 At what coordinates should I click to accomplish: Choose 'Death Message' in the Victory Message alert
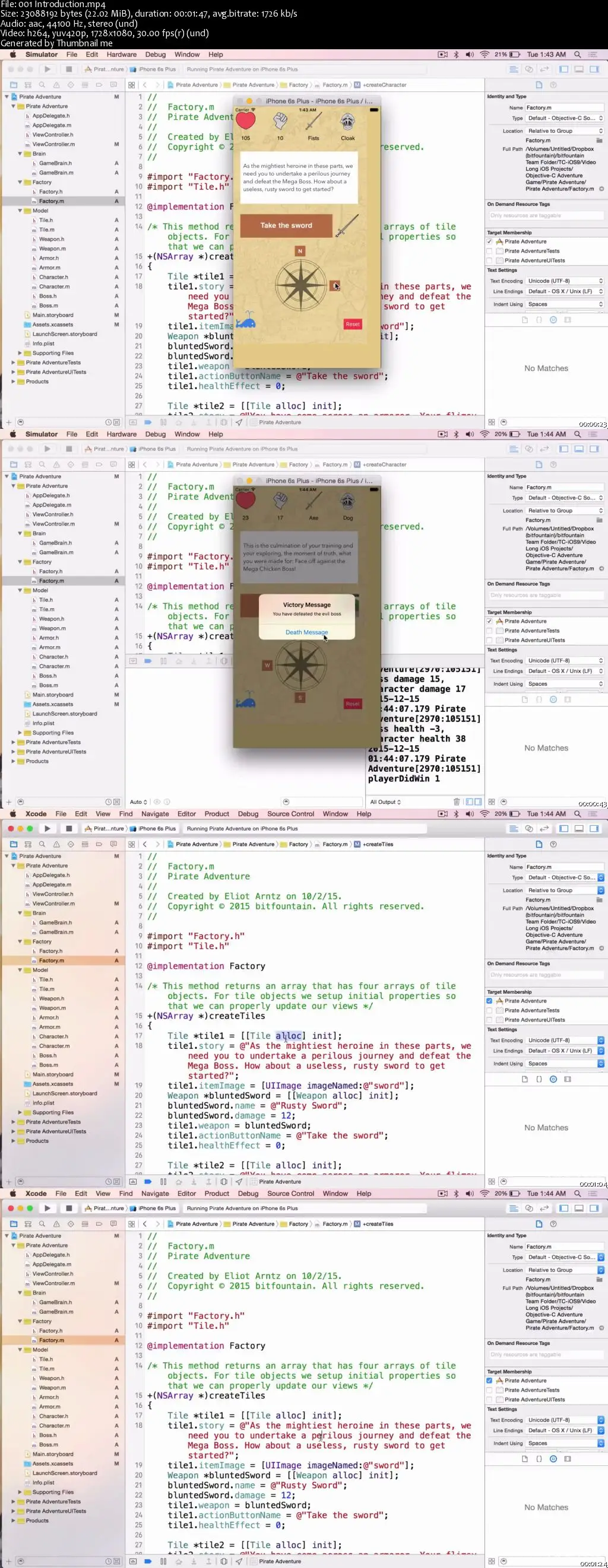[306, 632]
